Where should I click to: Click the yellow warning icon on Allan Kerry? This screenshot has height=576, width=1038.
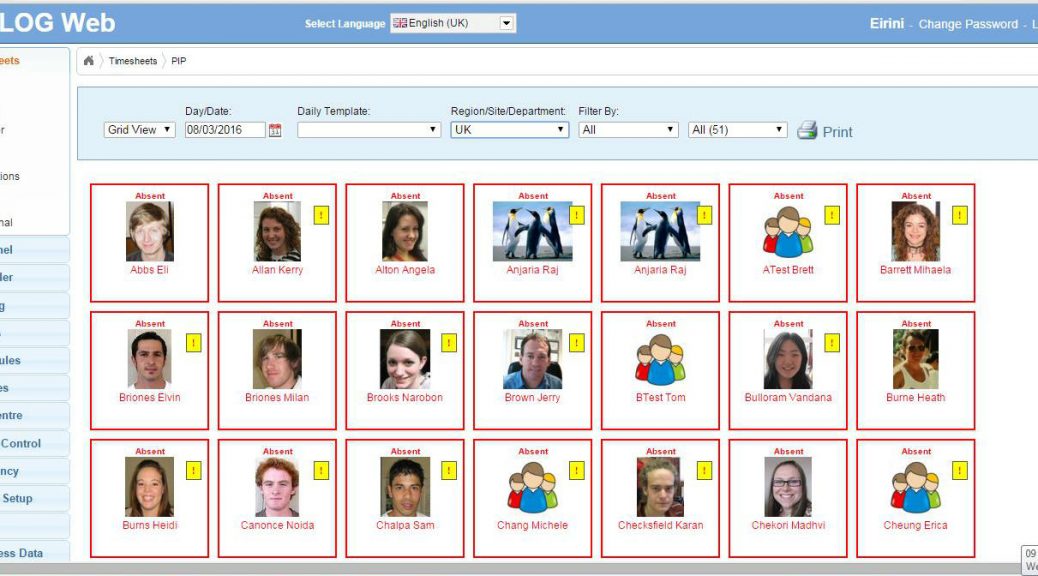click(x=322, y=215)
